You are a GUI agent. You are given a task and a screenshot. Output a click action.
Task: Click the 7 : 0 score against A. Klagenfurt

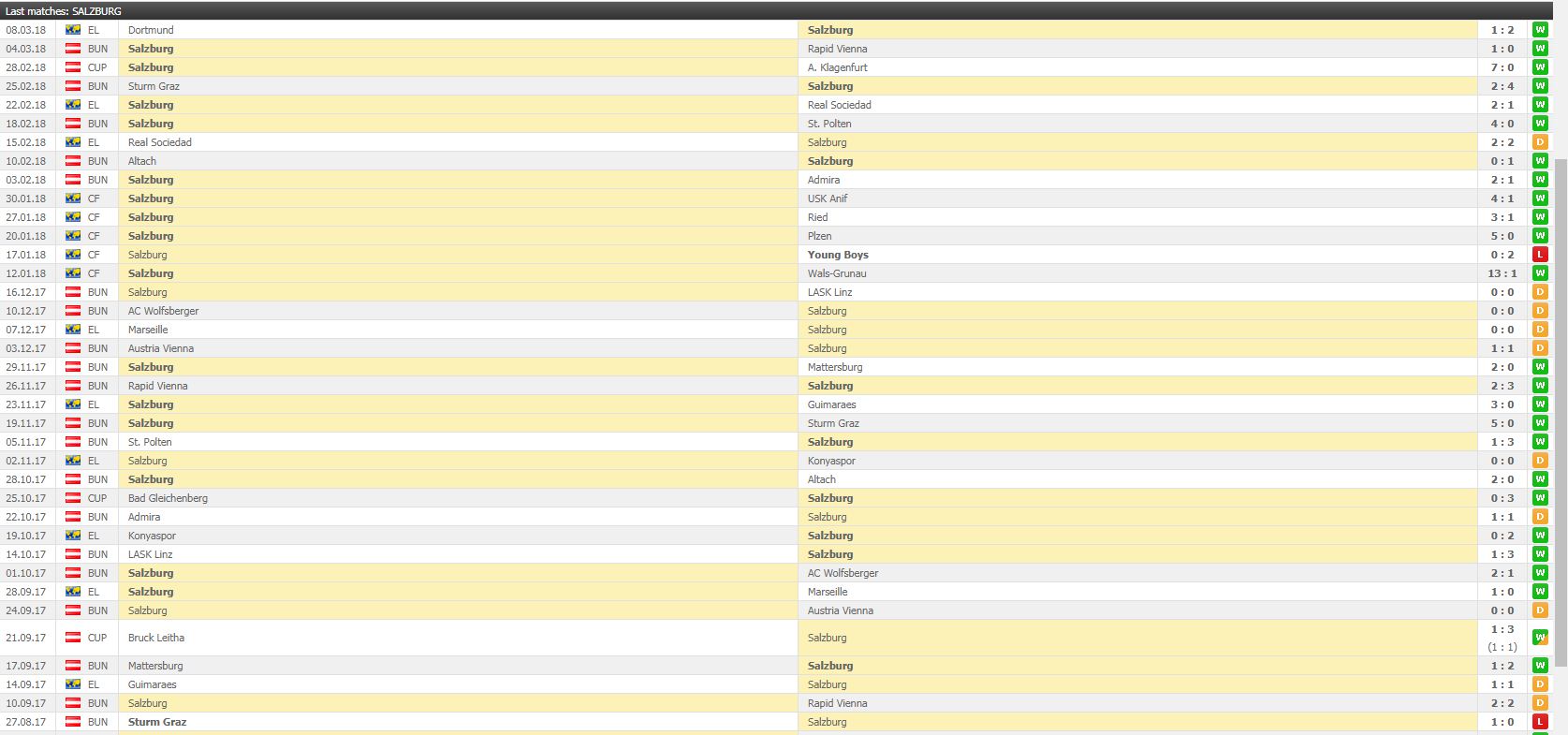point(1502,67)
